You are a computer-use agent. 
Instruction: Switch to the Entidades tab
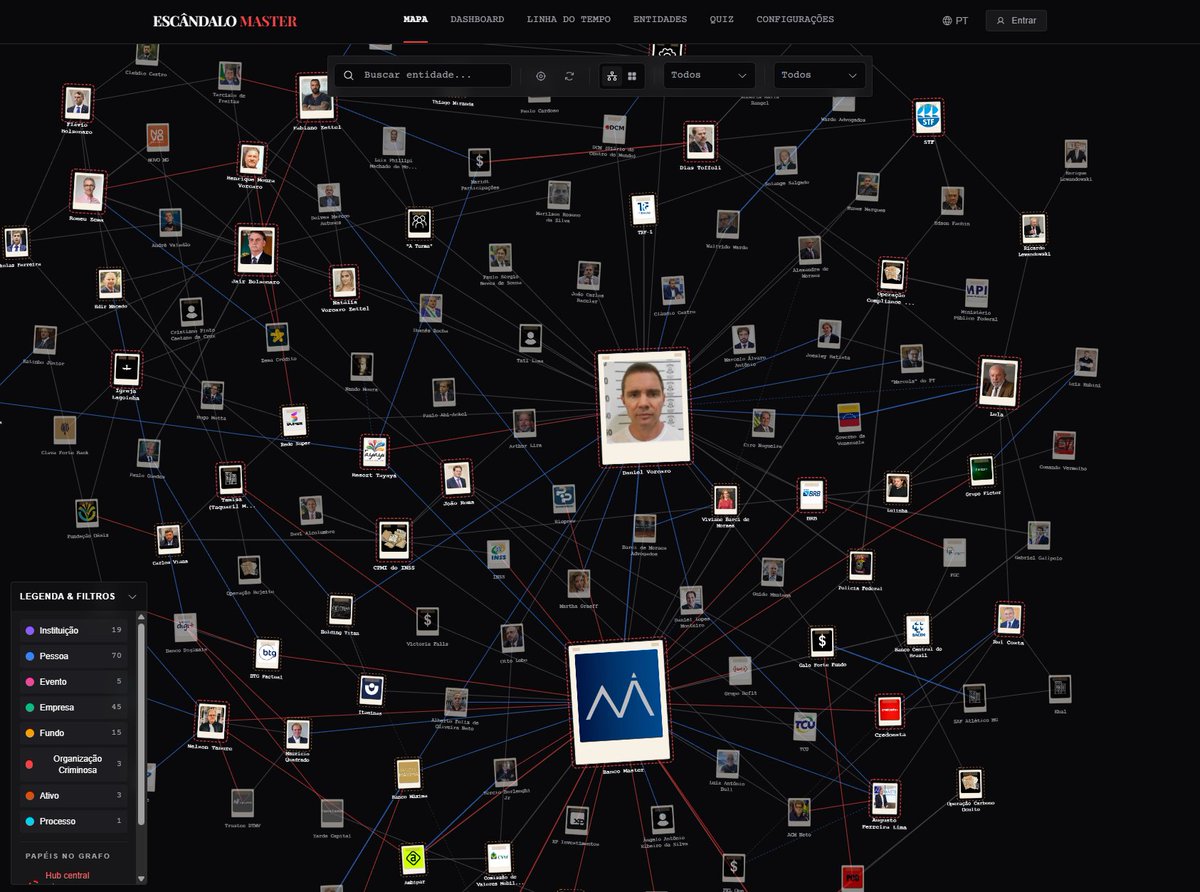tap(660, 20)
